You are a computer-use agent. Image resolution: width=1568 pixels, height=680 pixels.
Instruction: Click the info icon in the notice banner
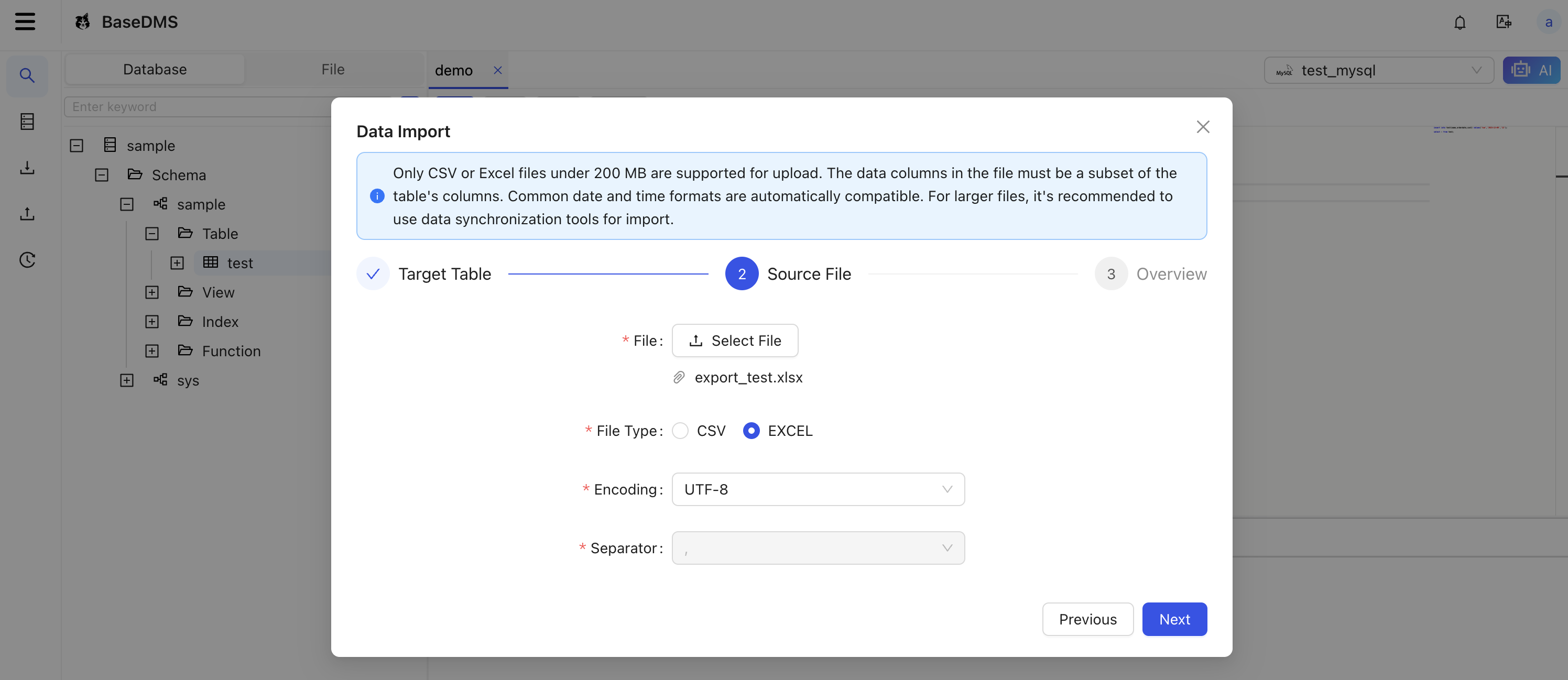tap(377, 196)
